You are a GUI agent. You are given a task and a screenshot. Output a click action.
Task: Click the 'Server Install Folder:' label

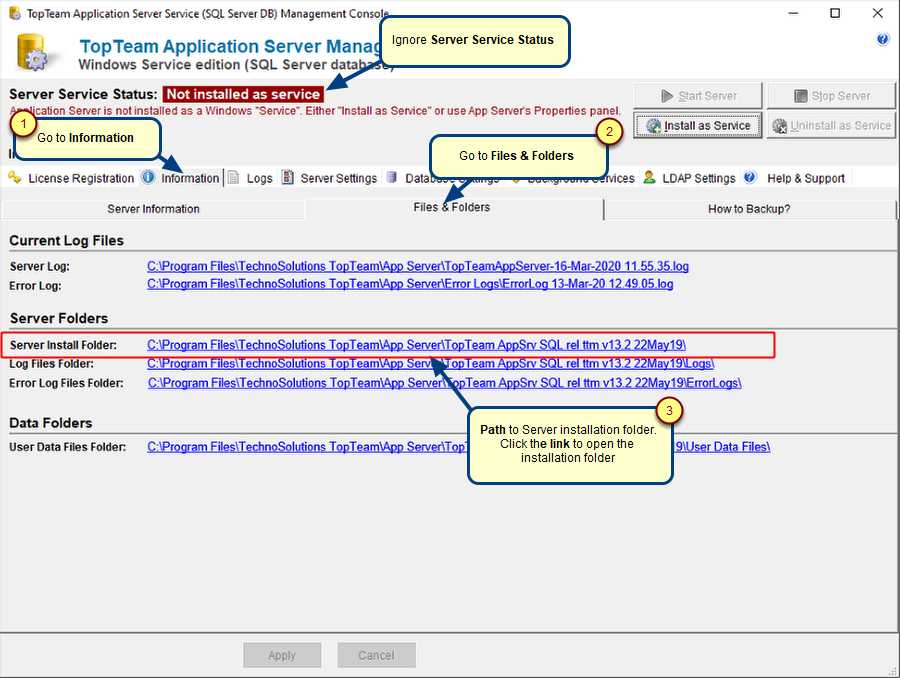coord(63,345)
